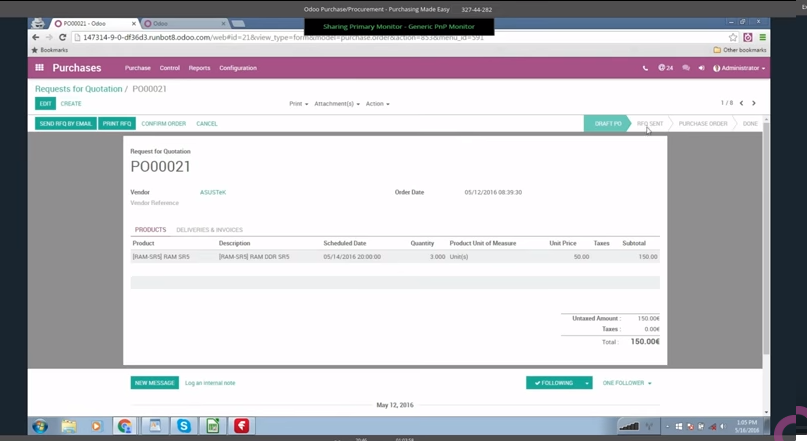
Task: Open the Reports menu
Action: [199, 68]
